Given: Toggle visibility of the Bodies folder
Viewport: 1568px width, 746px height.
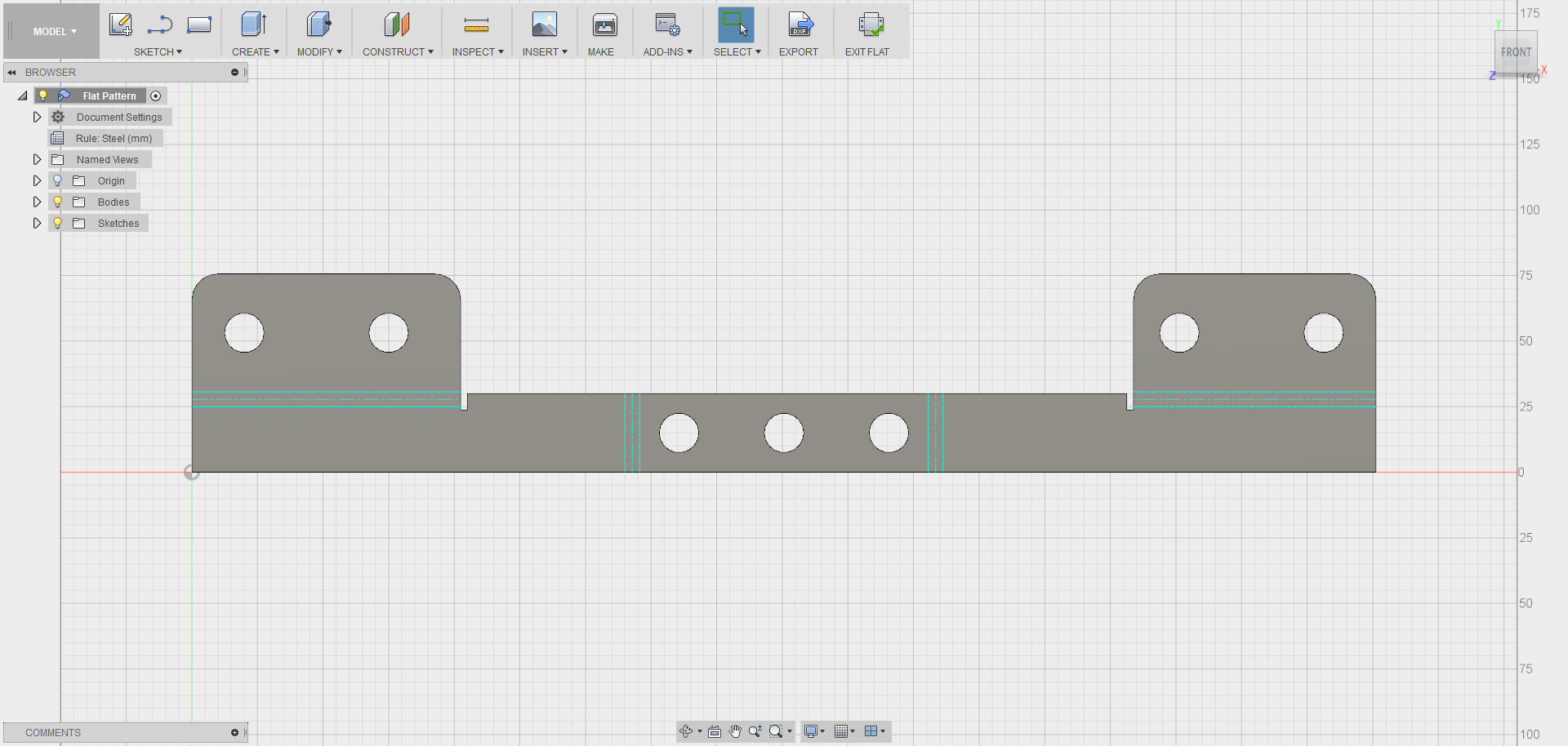Looking at the screenshot, I should tap(57, 202).
